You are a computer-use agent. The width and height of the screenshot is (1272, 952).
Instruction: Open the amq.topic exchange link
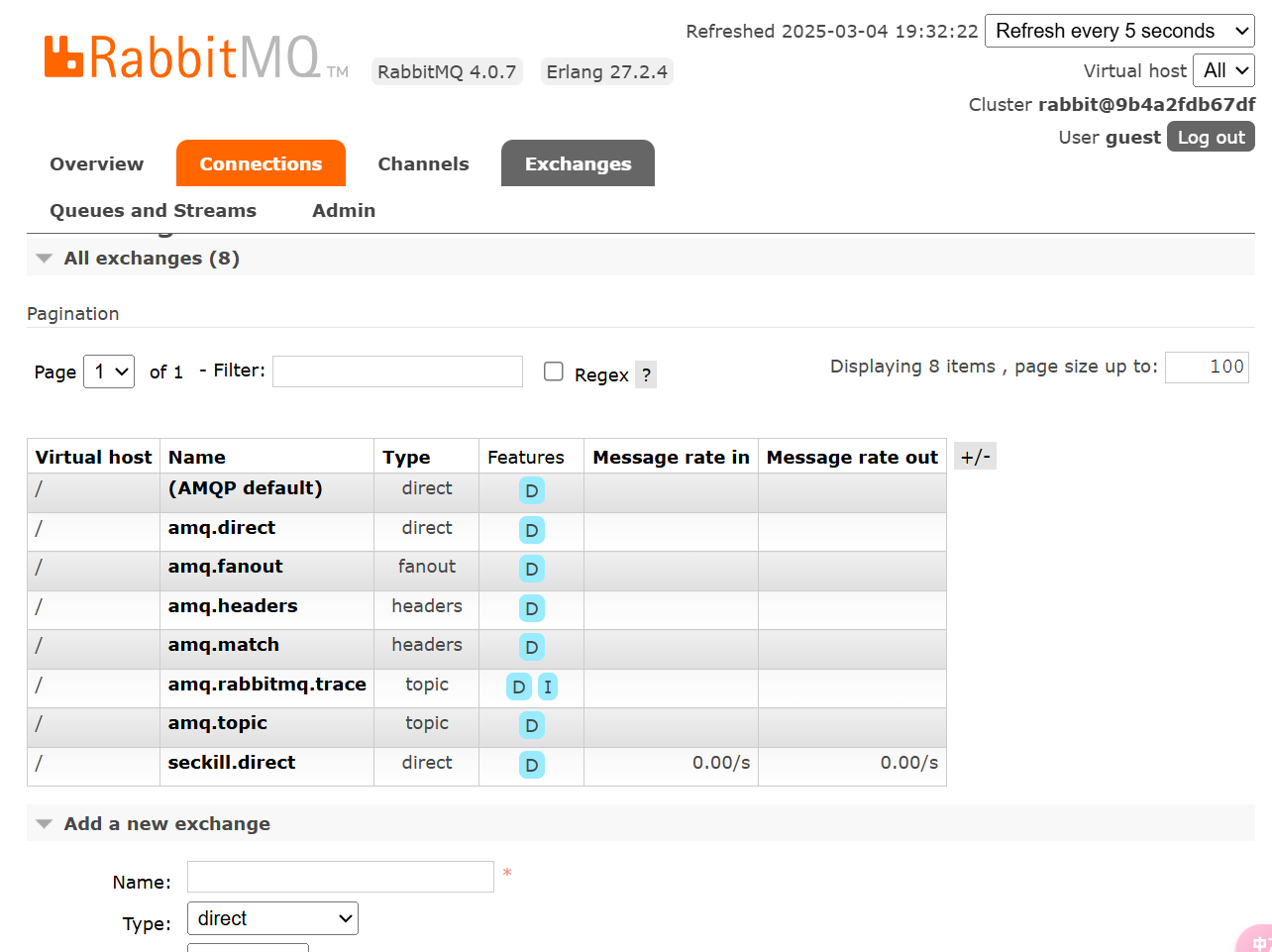coord(218,723)
